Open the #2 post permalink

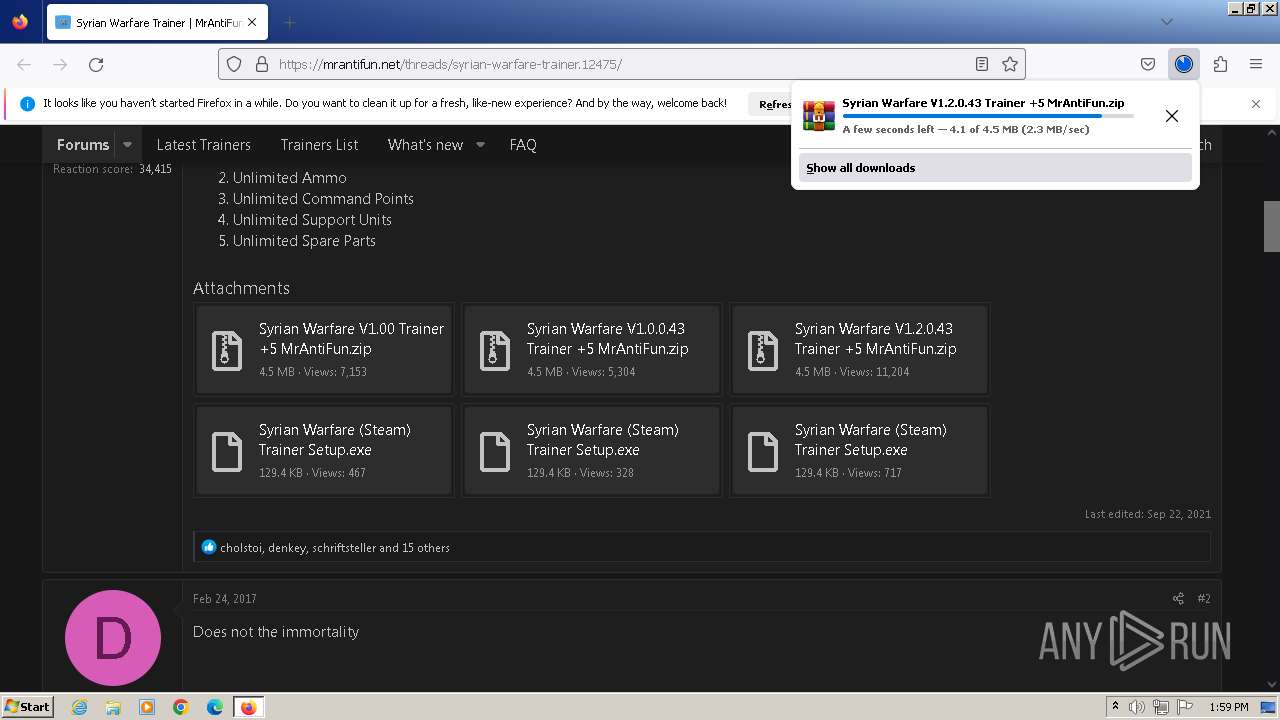tap(1204, 598)
